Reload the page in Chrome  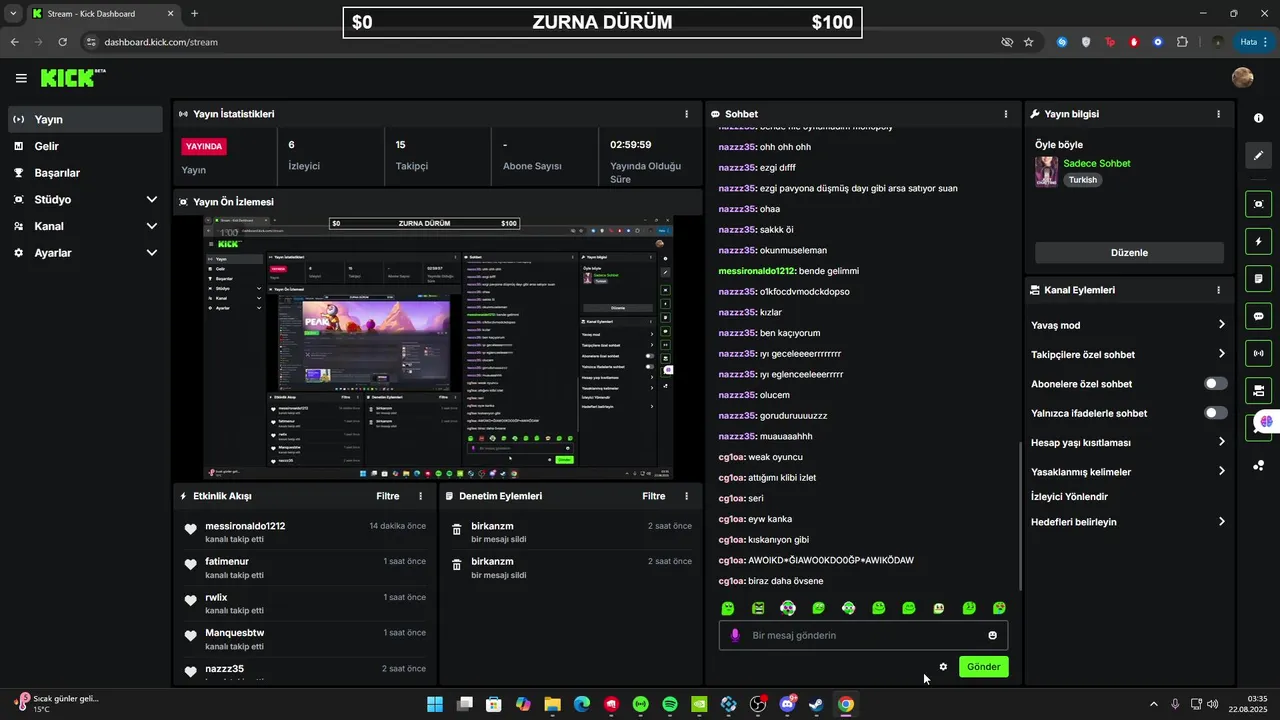coord(63,42)
